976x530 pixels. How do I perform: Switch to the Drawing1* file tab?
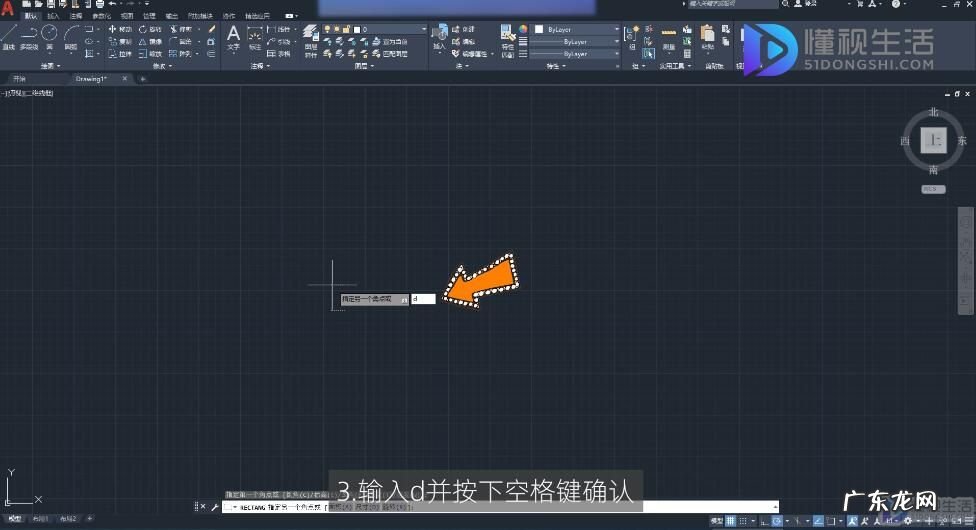pyautogui.click(x=92, y=79)
